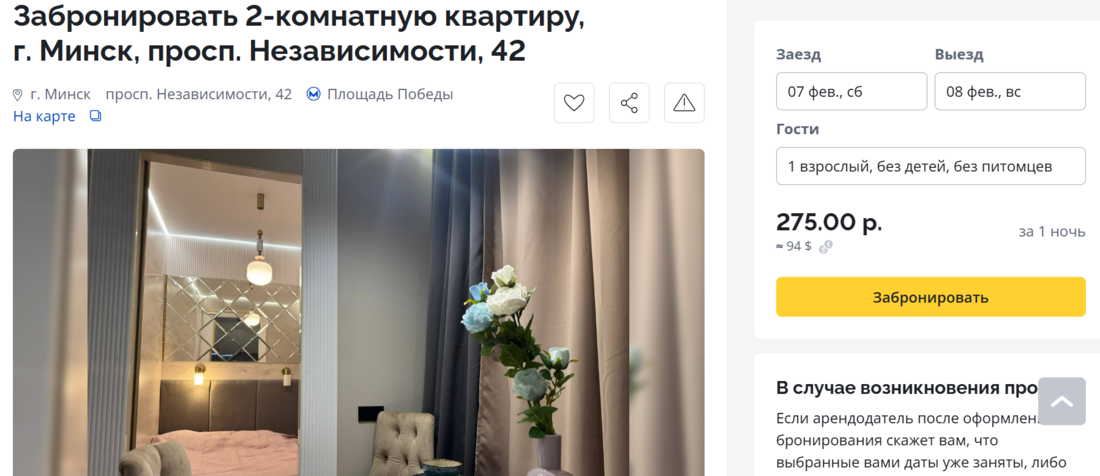
Task: Click the location pin icon near г. Минск
Action: [x=18, y=95]
